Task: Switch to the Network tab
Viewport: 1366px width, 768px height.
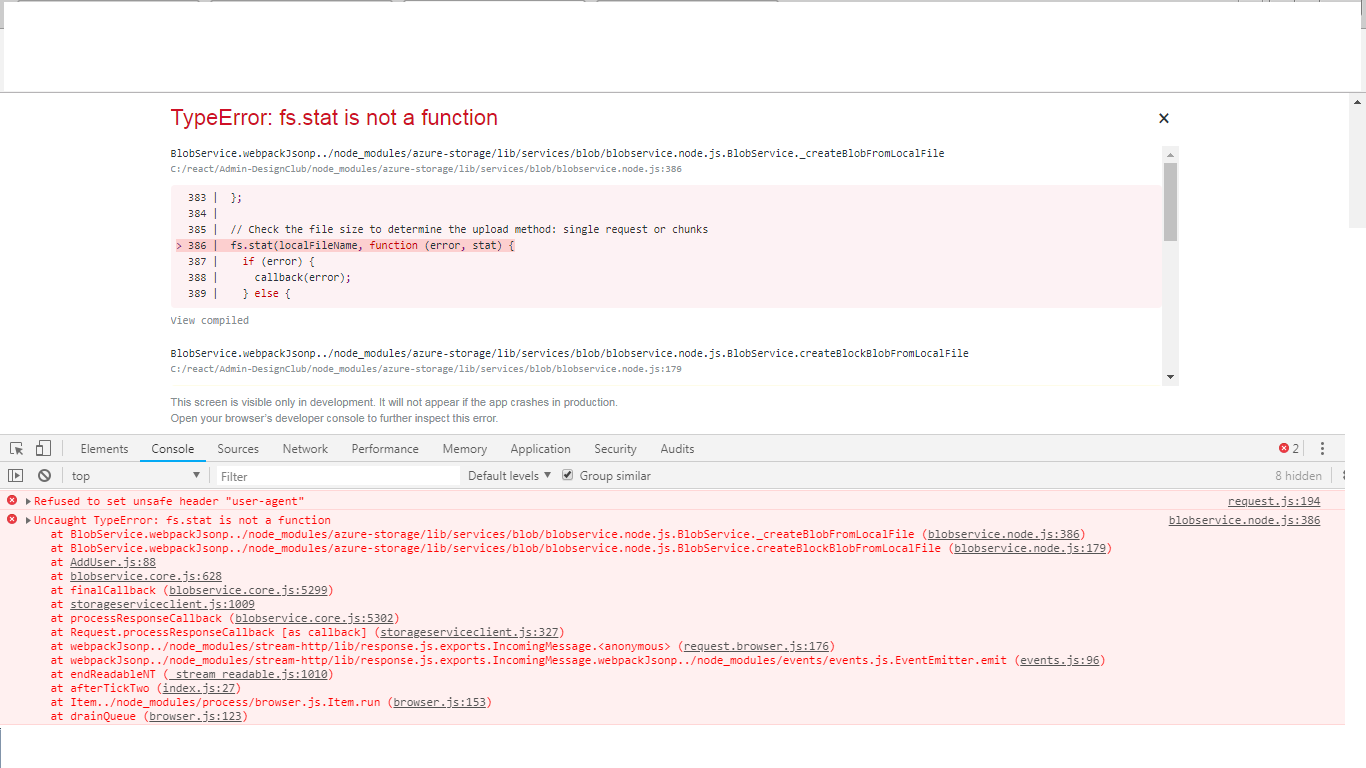Action: (305, 448)
